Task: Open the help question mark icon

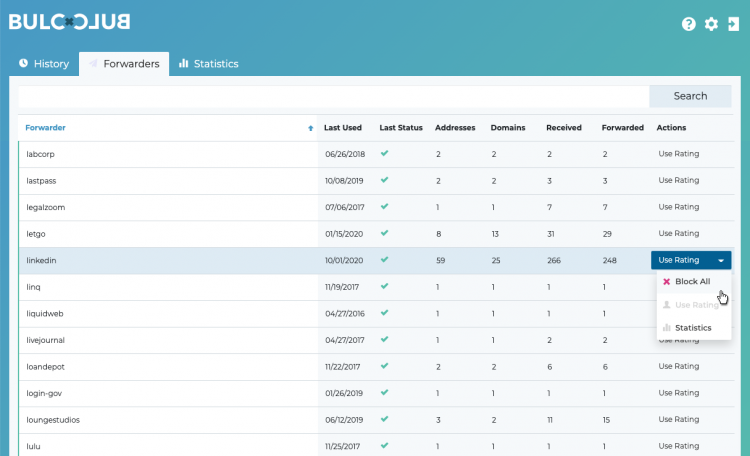Action: pyautogui.click(x=688, y=24)
